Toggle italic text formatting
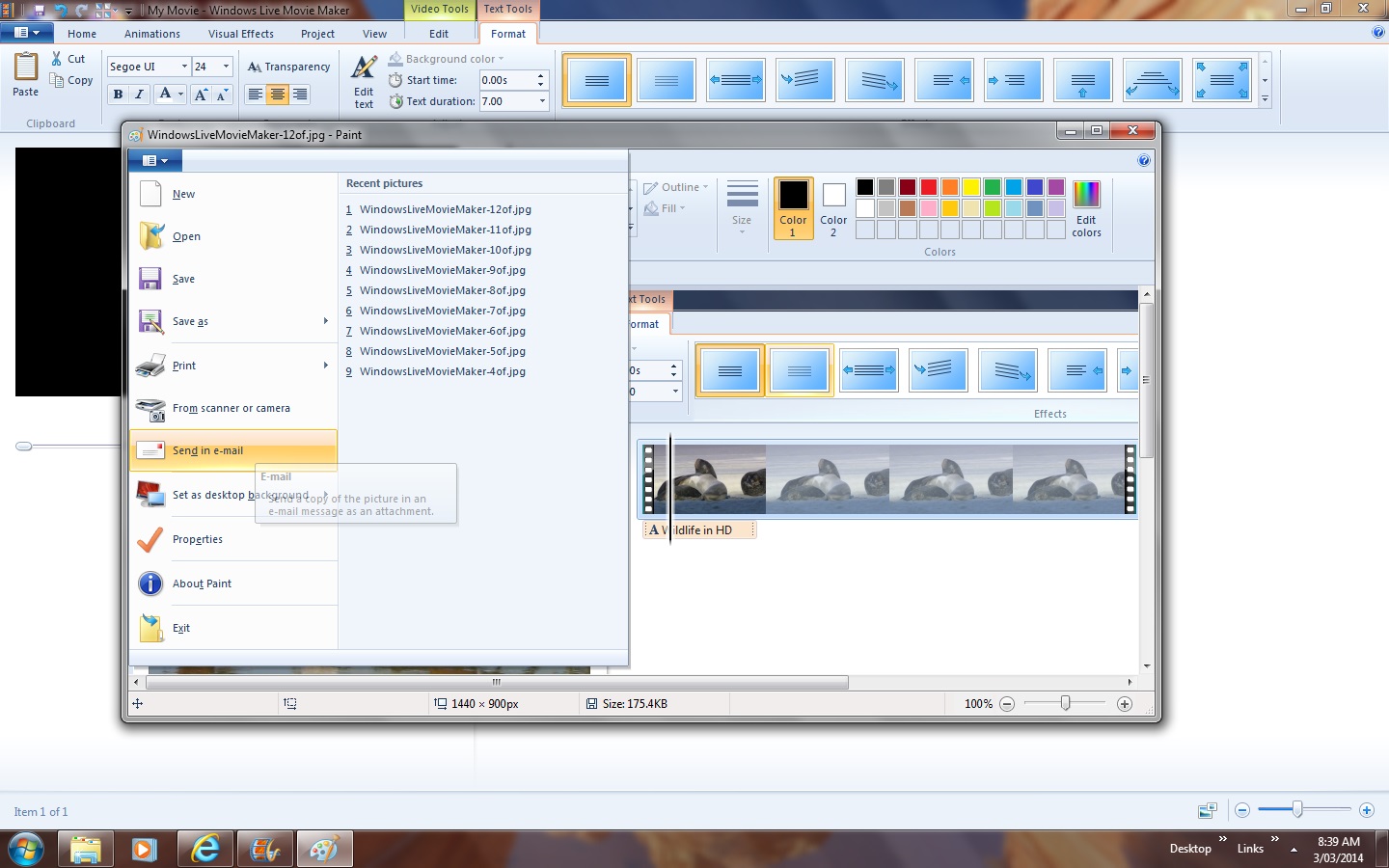The width and height of the screenshot is (1389, 868). click(140, 95)
